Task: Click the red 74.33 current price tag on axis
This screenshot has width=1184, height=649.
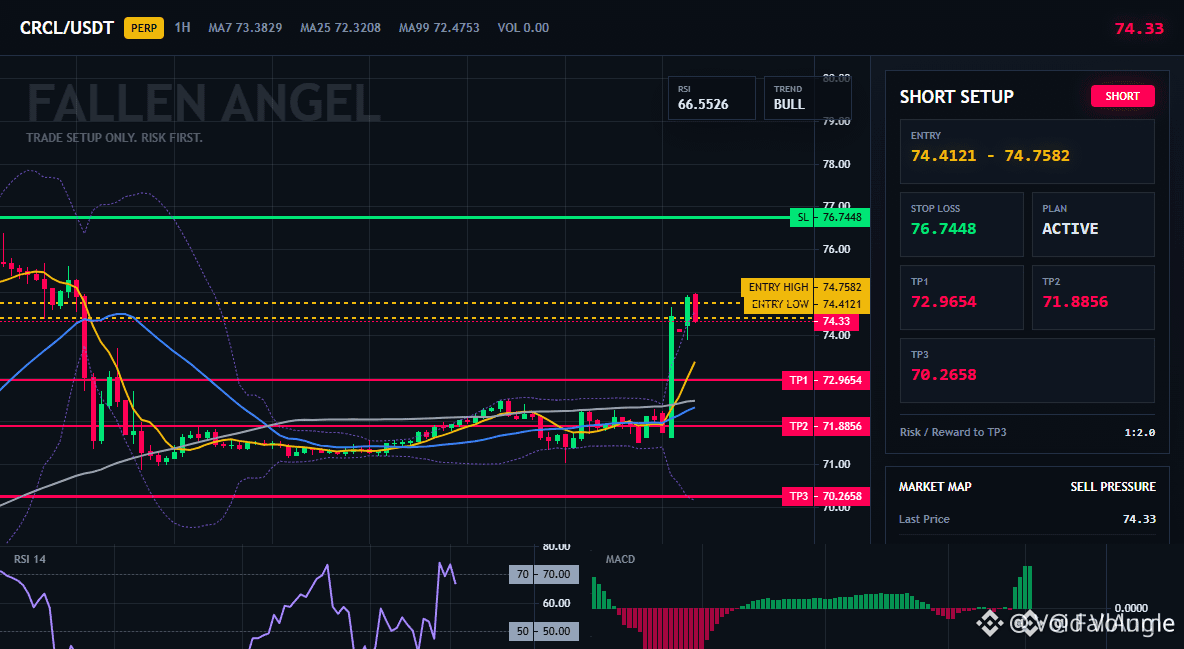Action: coord(836,321)
